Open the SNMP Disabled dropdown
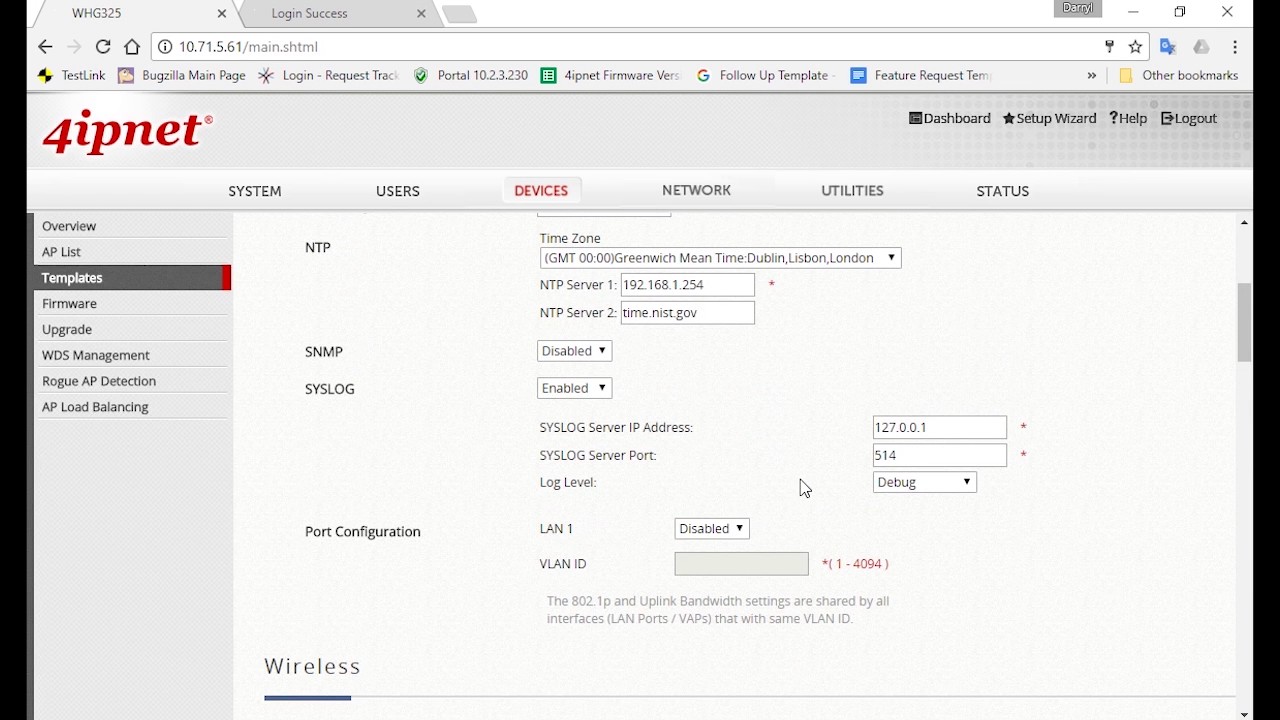Viewport: 1280px width, 720px height. [574, 351]
